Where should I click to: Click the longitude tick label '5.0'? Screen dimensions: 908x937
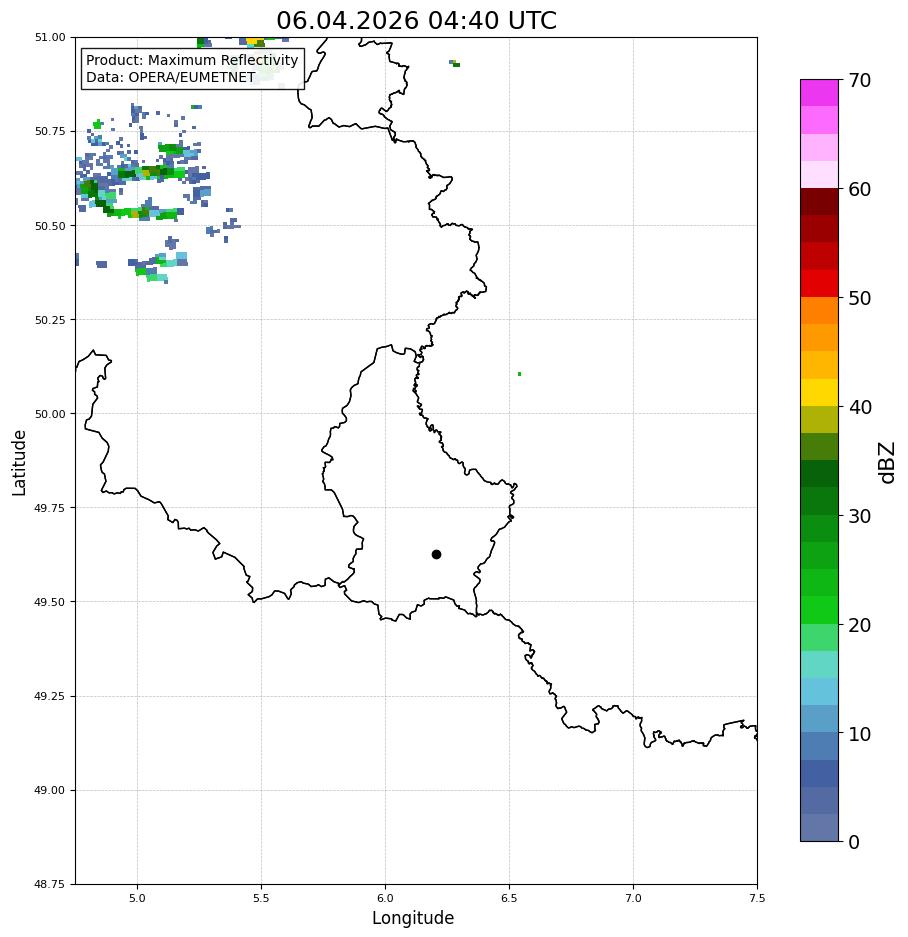tap(137, 898)
